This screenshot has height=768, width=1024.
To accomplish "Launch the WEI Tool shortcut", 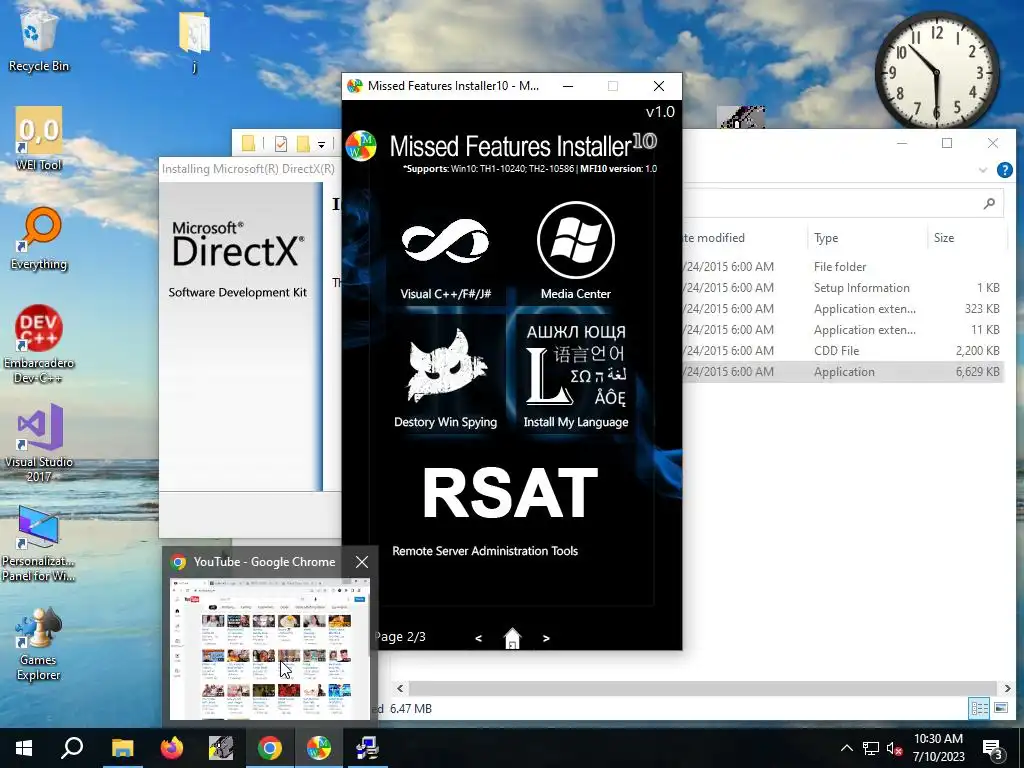I will click(x=39, y=139).
